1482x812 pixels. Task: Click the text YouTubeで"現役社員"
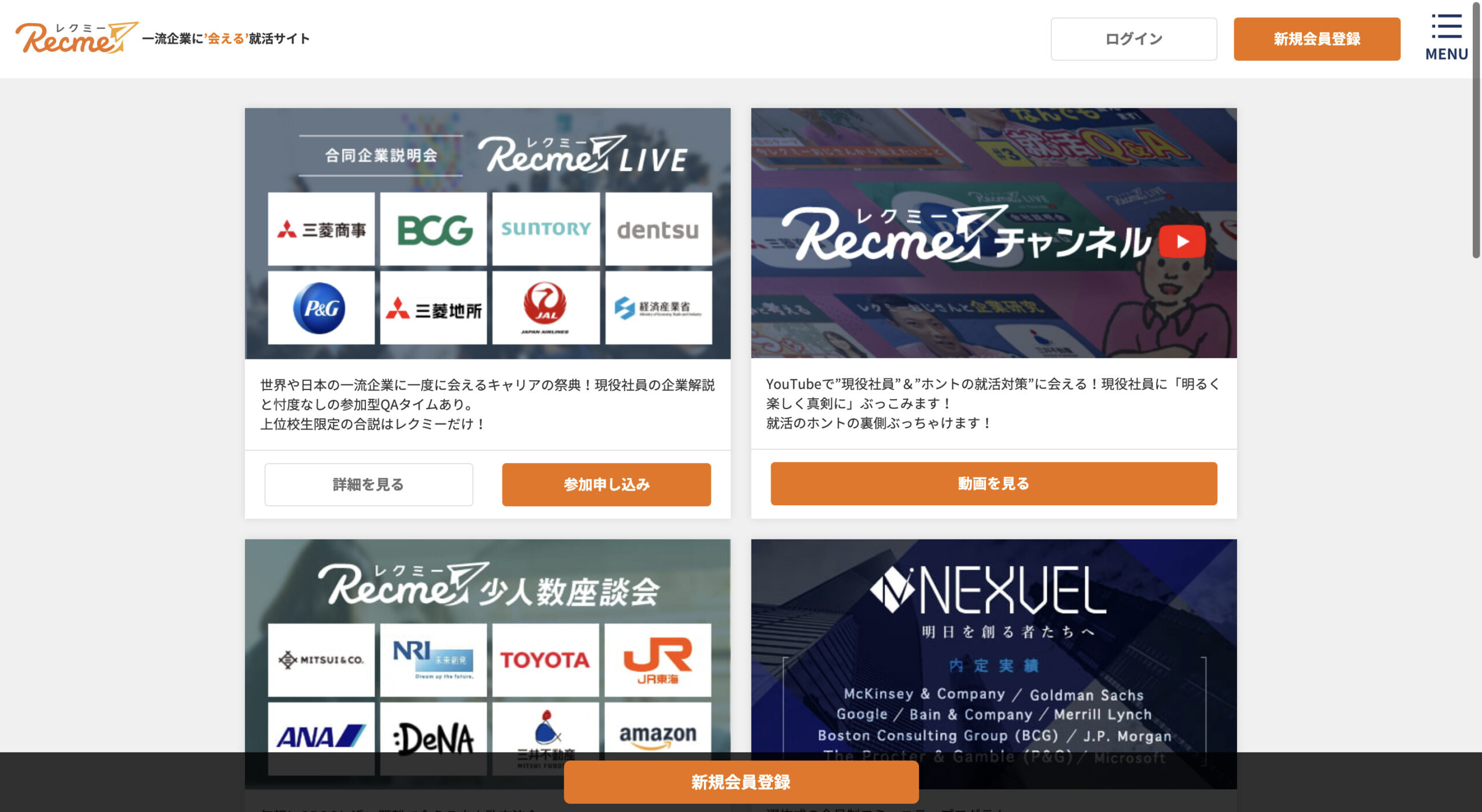pos(834,384)
